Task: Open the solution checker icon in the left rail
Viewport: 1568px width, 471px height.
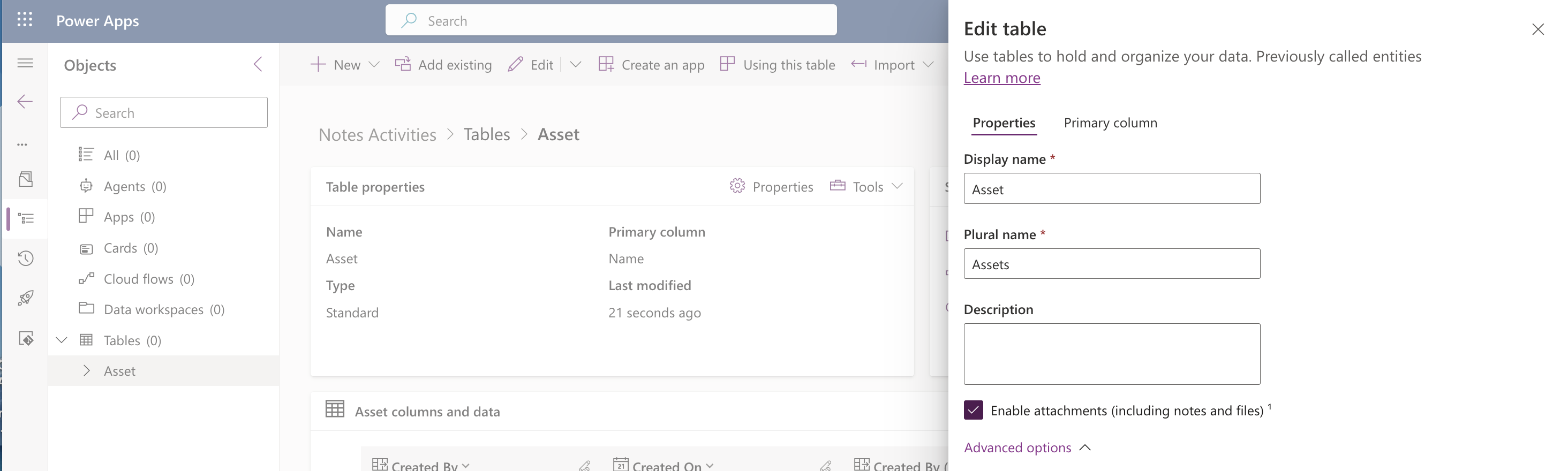Action: pos(26,338)
